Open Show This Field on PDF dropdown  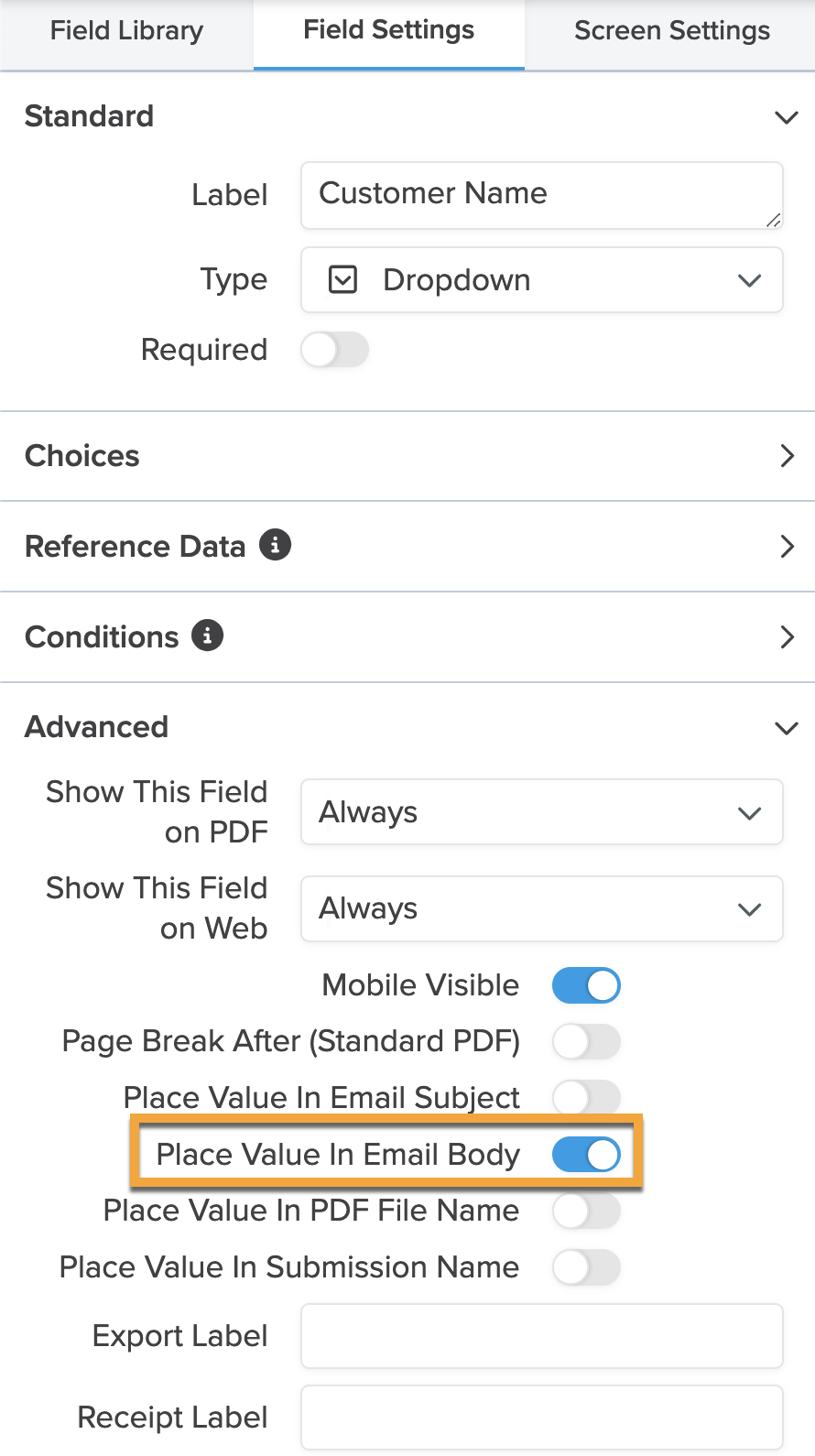(x=542, y=812)
